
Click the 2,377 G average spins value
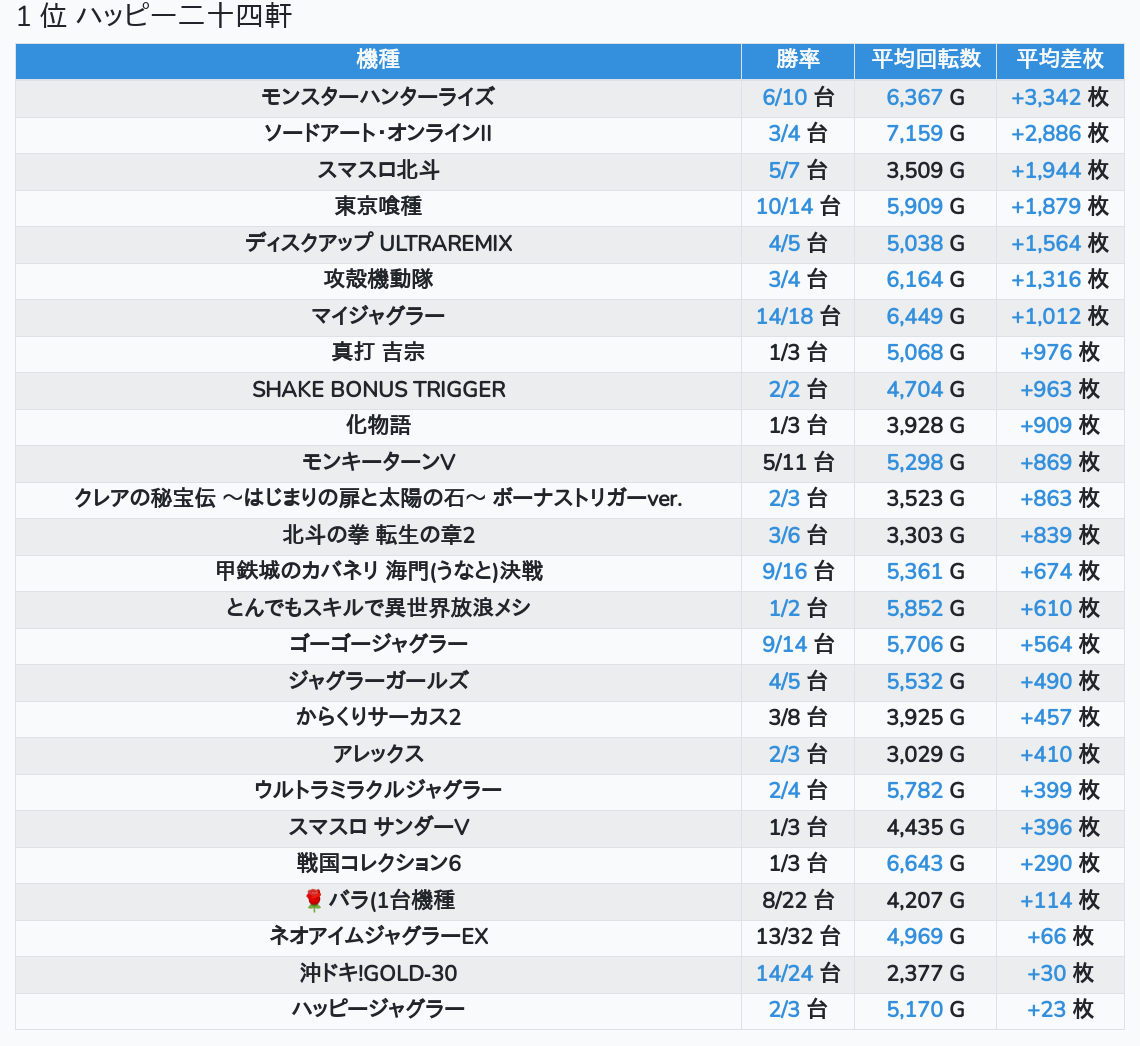(x=926, y=973)
